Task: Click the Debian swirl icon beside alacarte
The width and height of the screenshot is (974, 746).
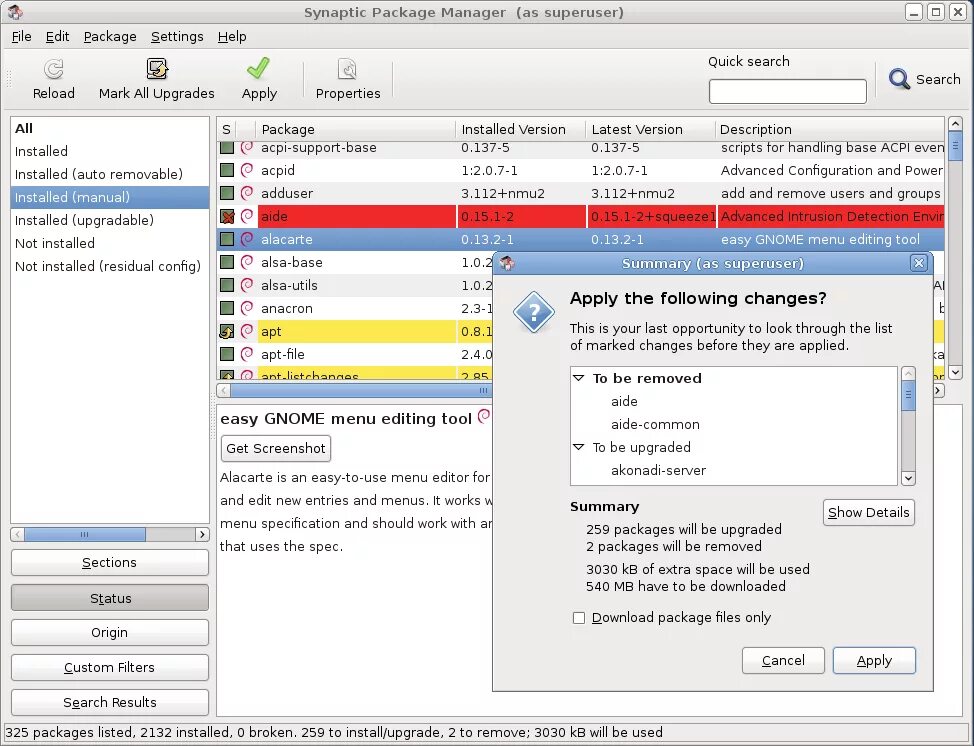Action: click(x=247, y=239)
